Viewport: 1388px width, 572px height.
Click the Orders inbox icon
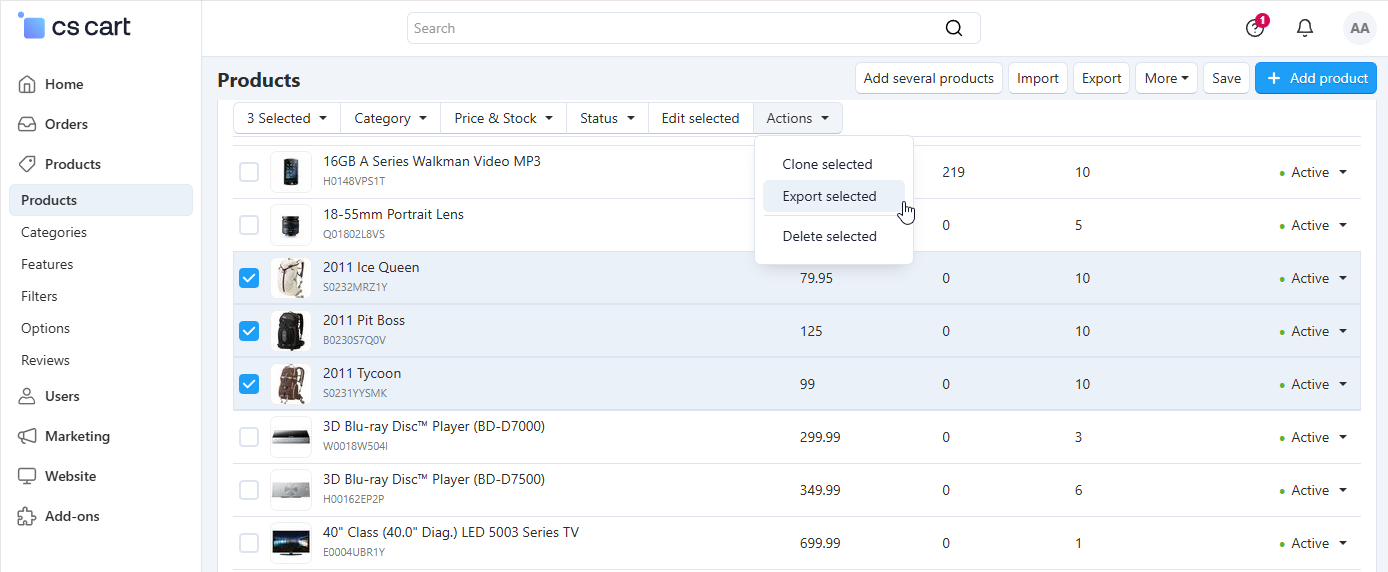(x=28, y=124)
